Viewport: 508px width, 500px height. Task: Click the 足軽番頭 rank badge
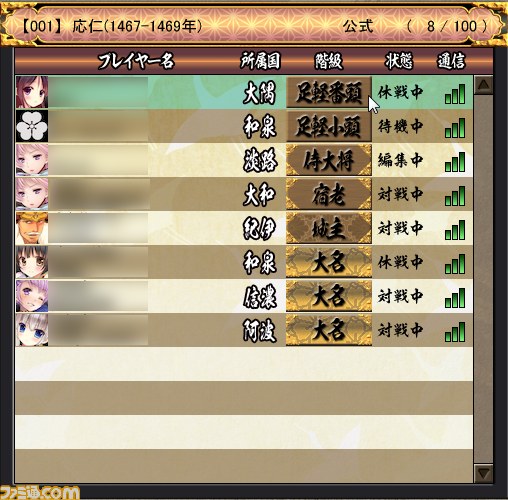click(329, 92)
